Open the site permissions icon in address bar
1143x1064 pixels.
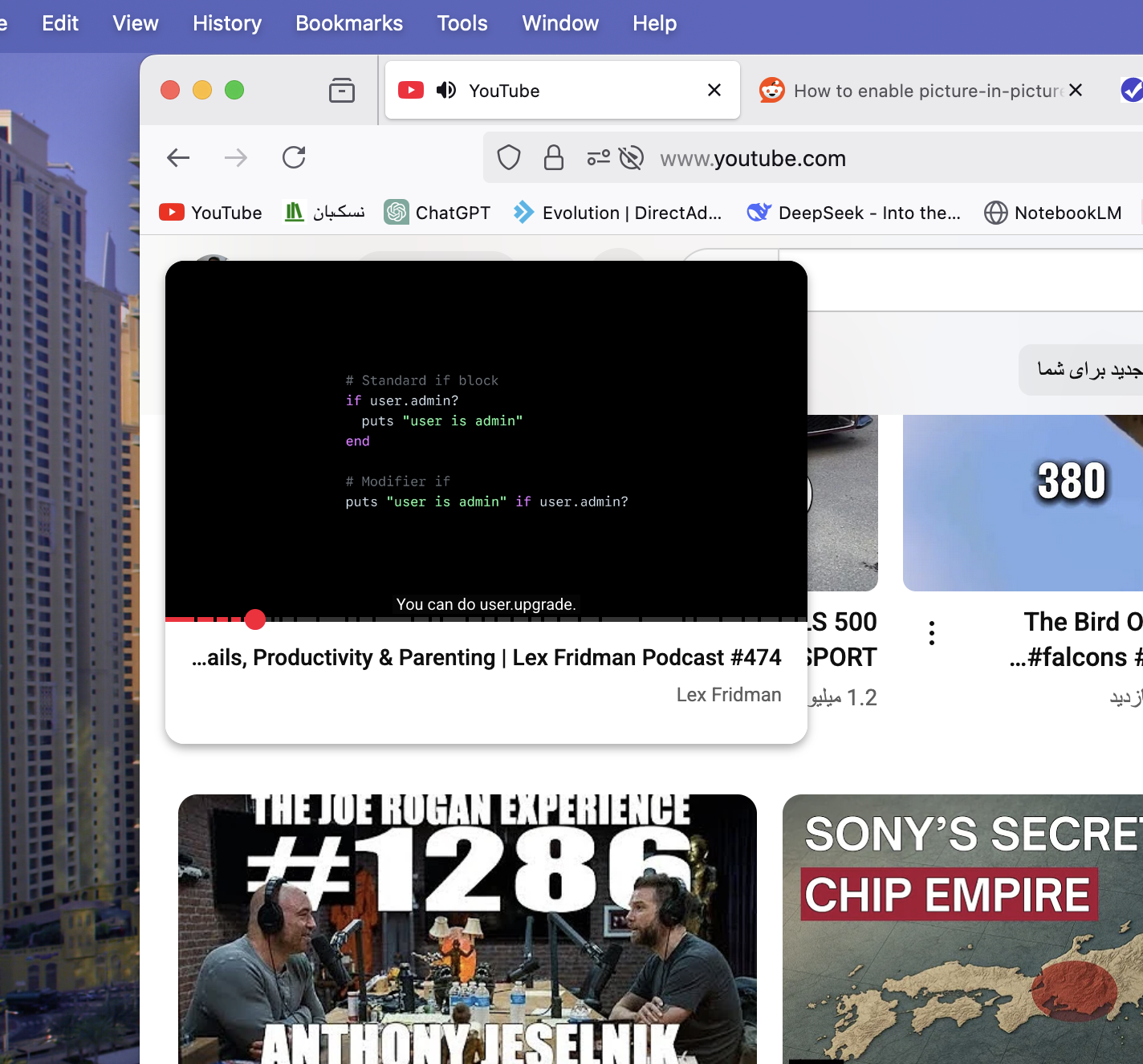pyautogui.click(x=598, y=158)
